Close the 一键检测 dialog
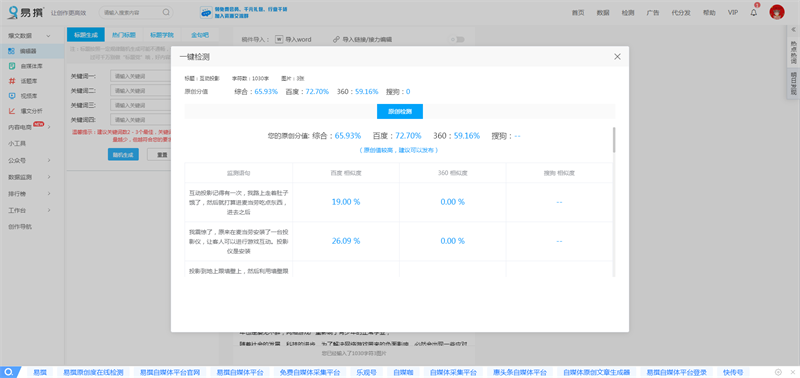800x378 pixels. [617, 57]
